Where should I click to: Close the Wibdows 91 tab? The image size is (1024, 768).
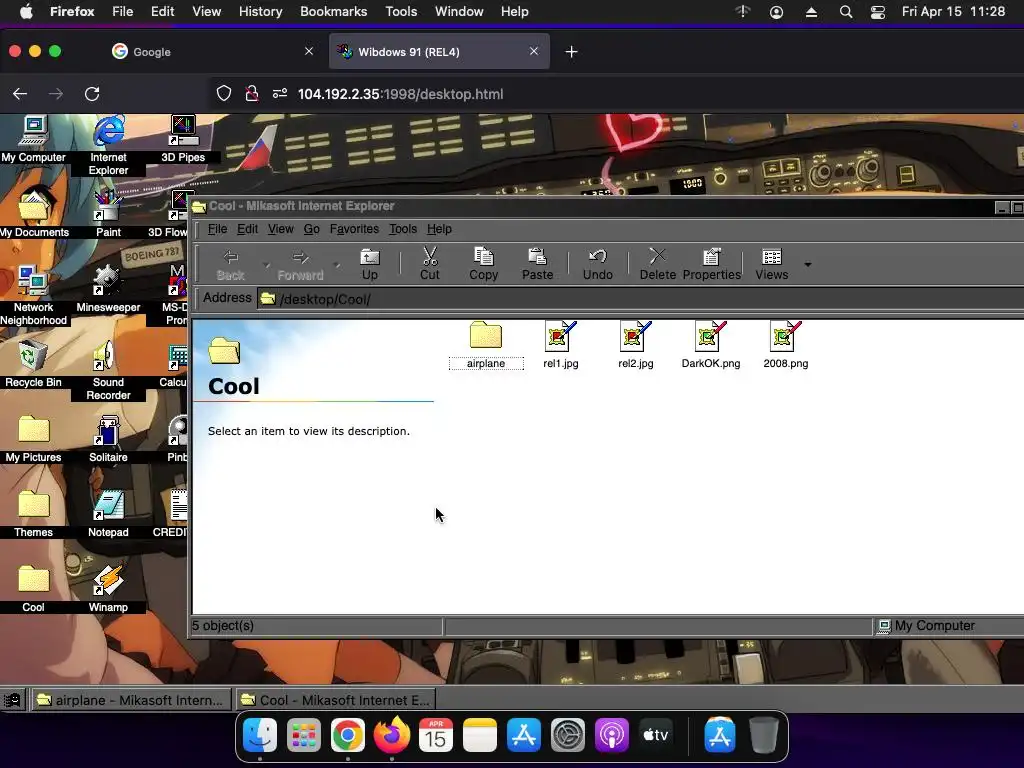coord(534,51)
